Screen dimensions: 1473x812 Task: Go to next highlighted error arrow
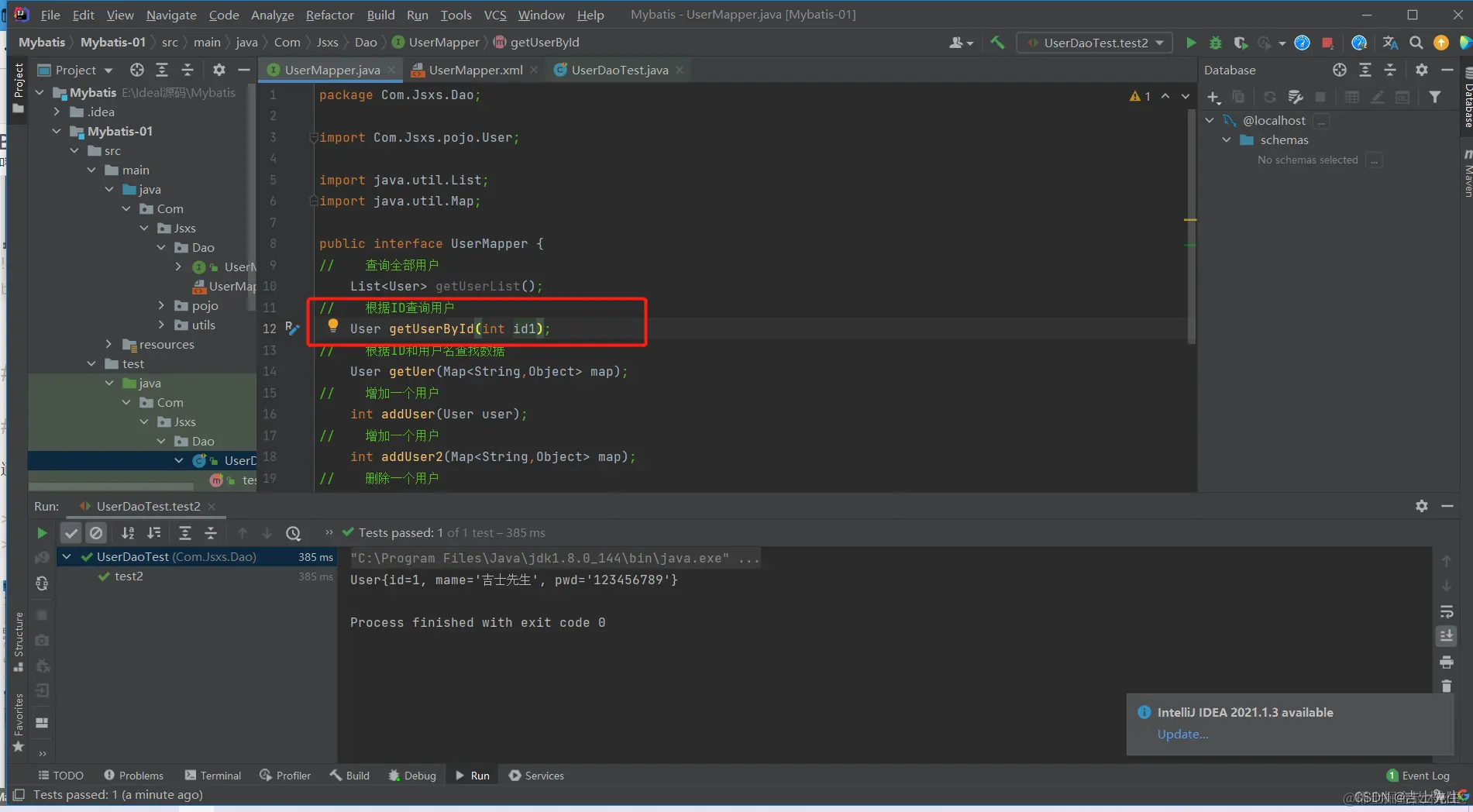pos(1186,96)
